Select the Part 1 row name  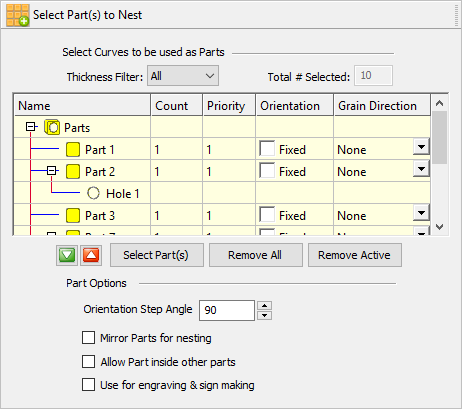point(100,150)
